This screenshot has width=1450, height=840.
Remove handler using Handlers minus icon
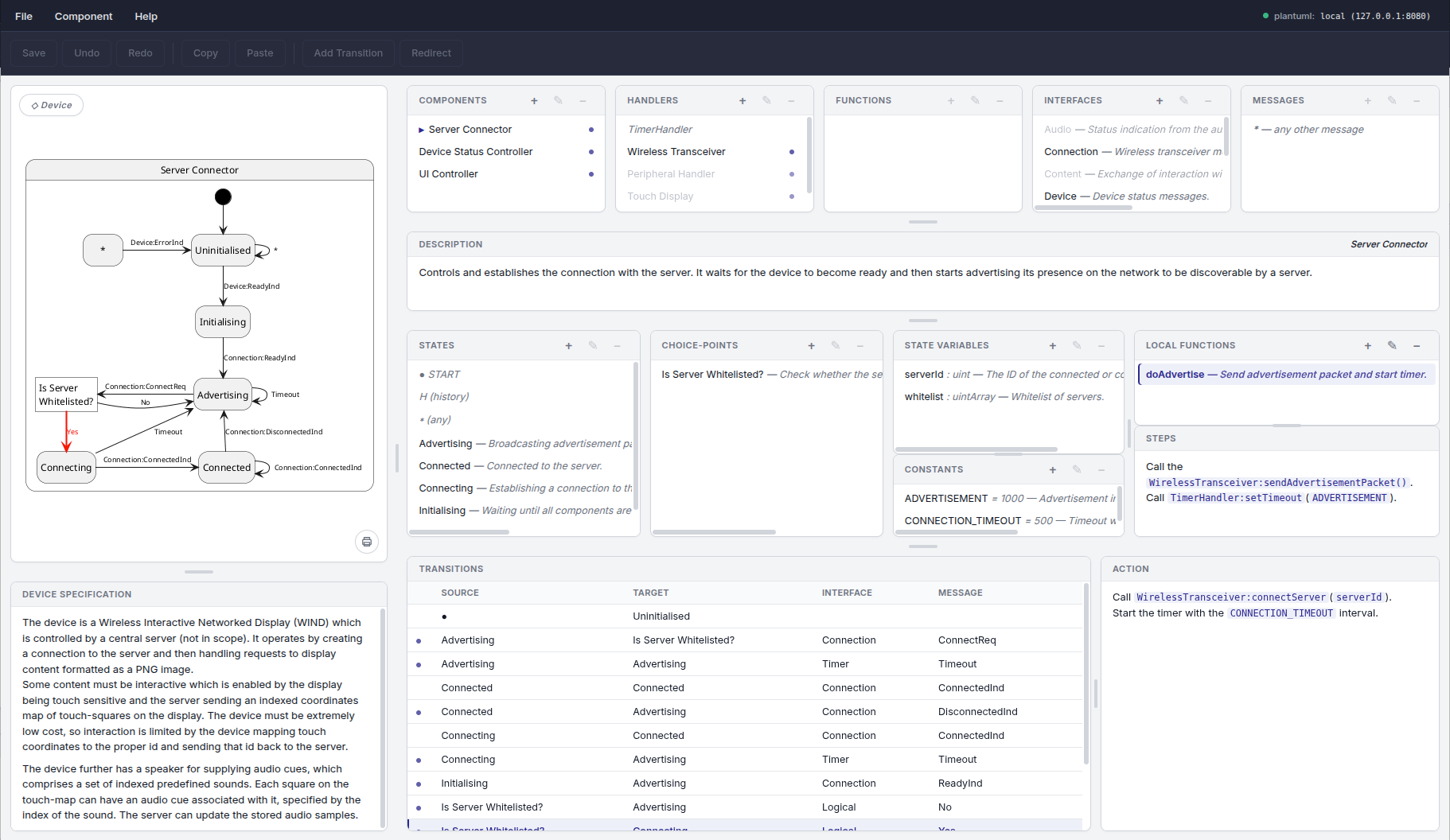[x=791, y=101]
